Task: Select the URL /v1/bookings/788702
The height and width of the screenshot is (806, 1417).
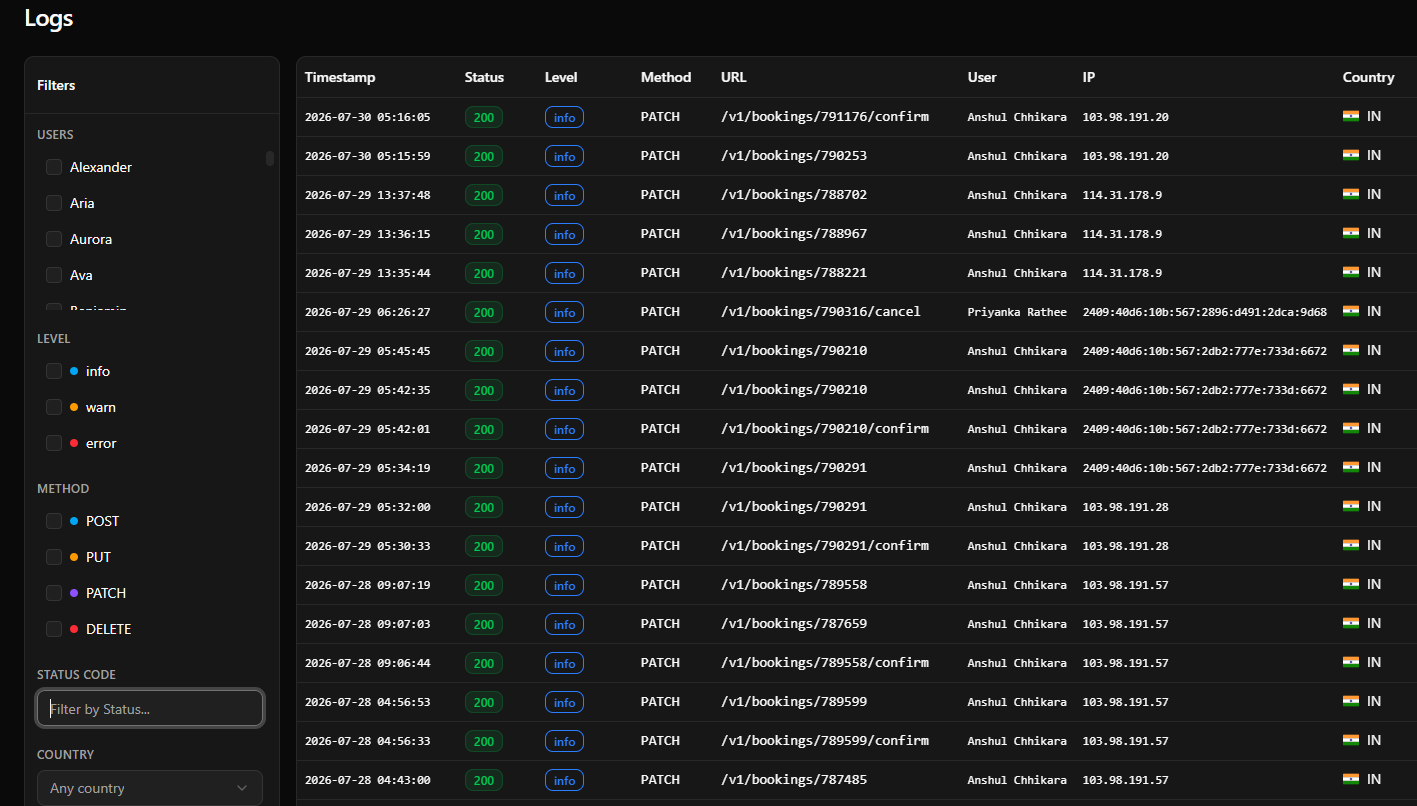Action: tap(794, 194)
